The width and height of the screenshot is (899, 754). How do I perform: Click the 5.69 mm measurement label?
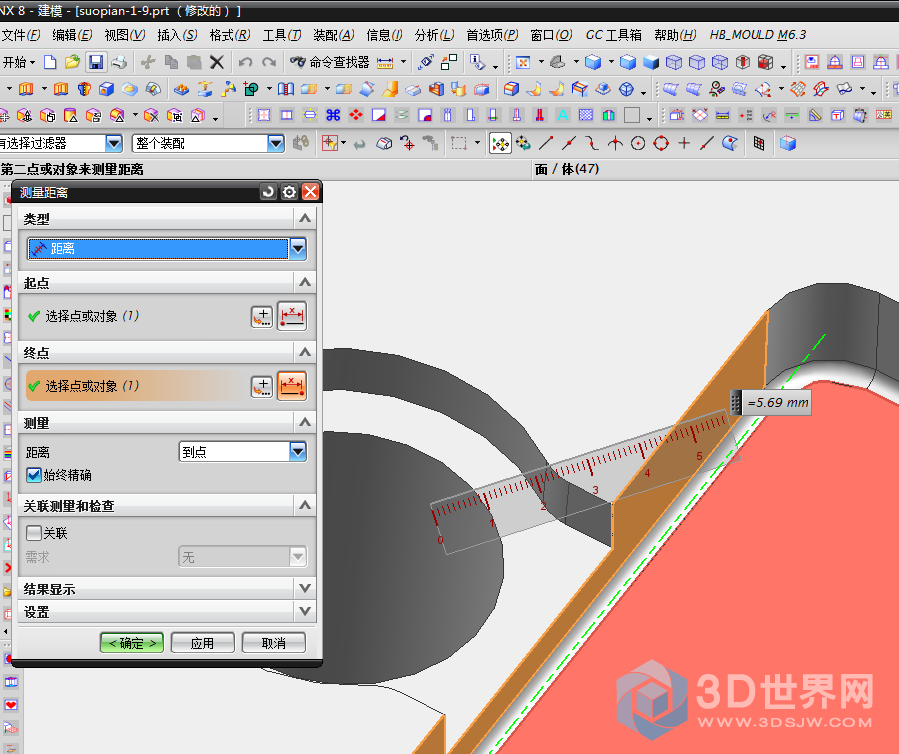[780, 403]
